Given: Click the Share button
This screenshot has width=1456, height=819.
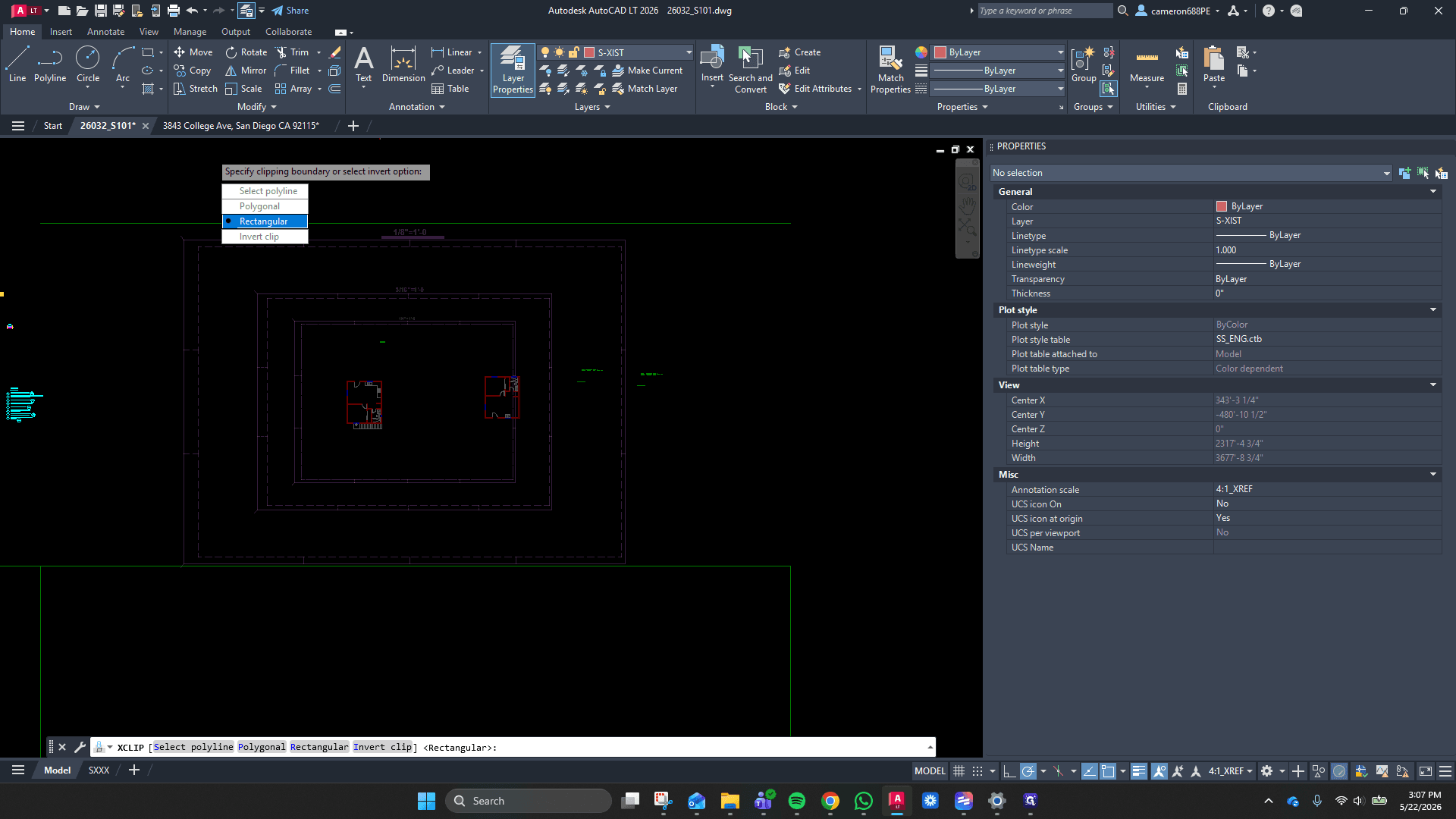Looking at the screenshot, I should tap(290, 11).
